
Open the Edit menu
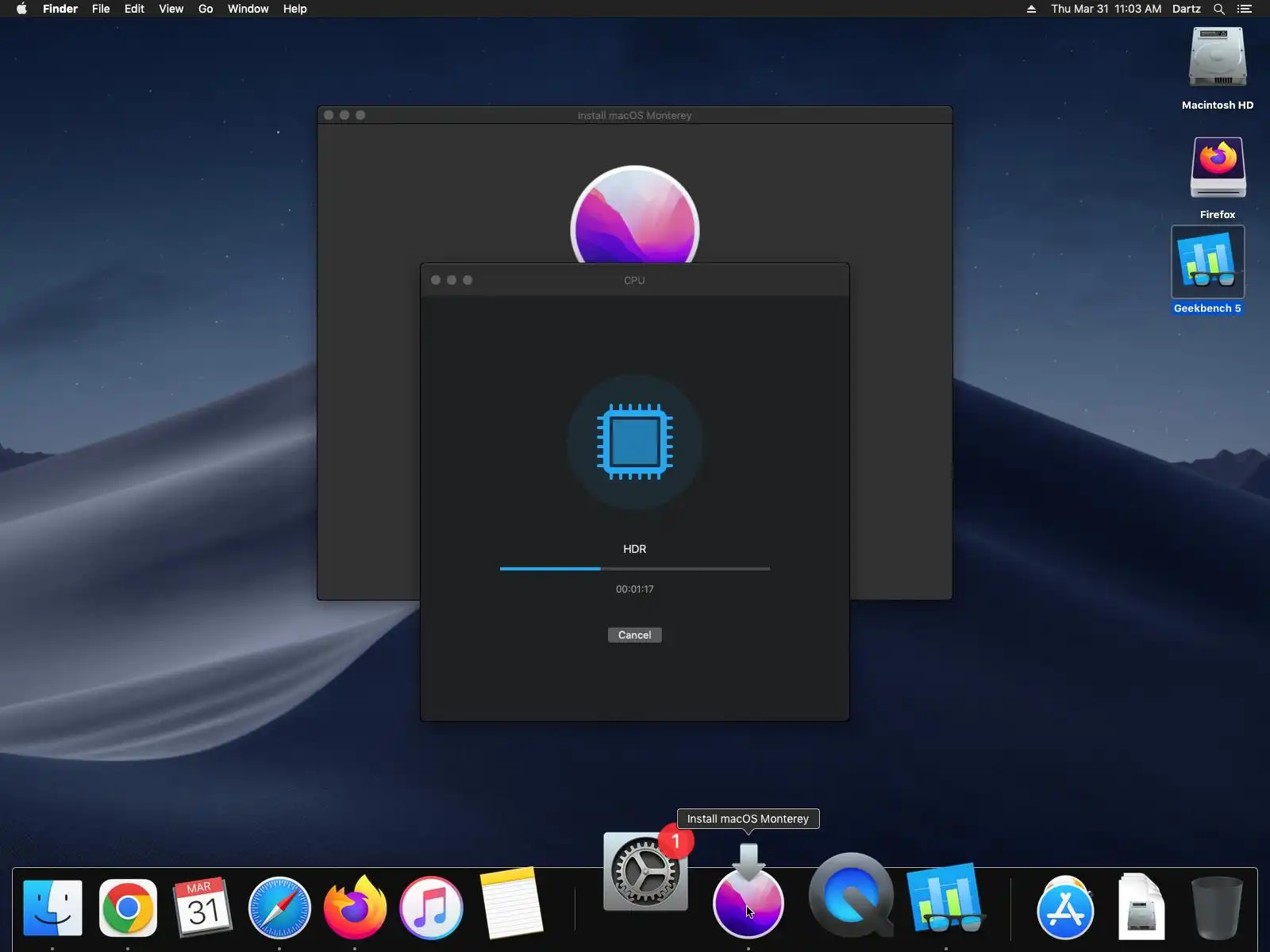click(x=134, y=9)
